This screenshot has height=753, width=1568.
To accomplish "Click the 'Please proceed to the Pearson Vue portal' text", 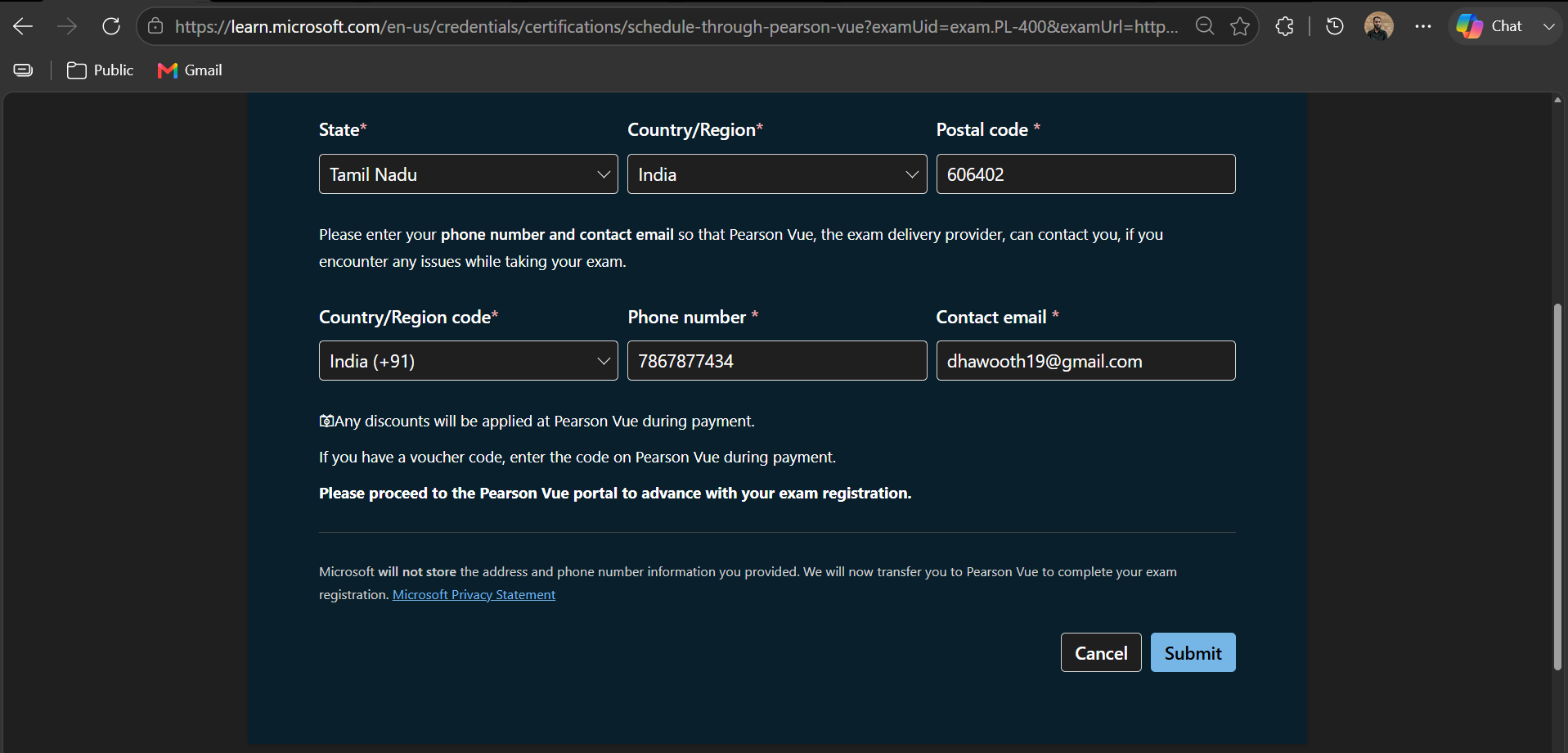I will [x=615, y=494].
